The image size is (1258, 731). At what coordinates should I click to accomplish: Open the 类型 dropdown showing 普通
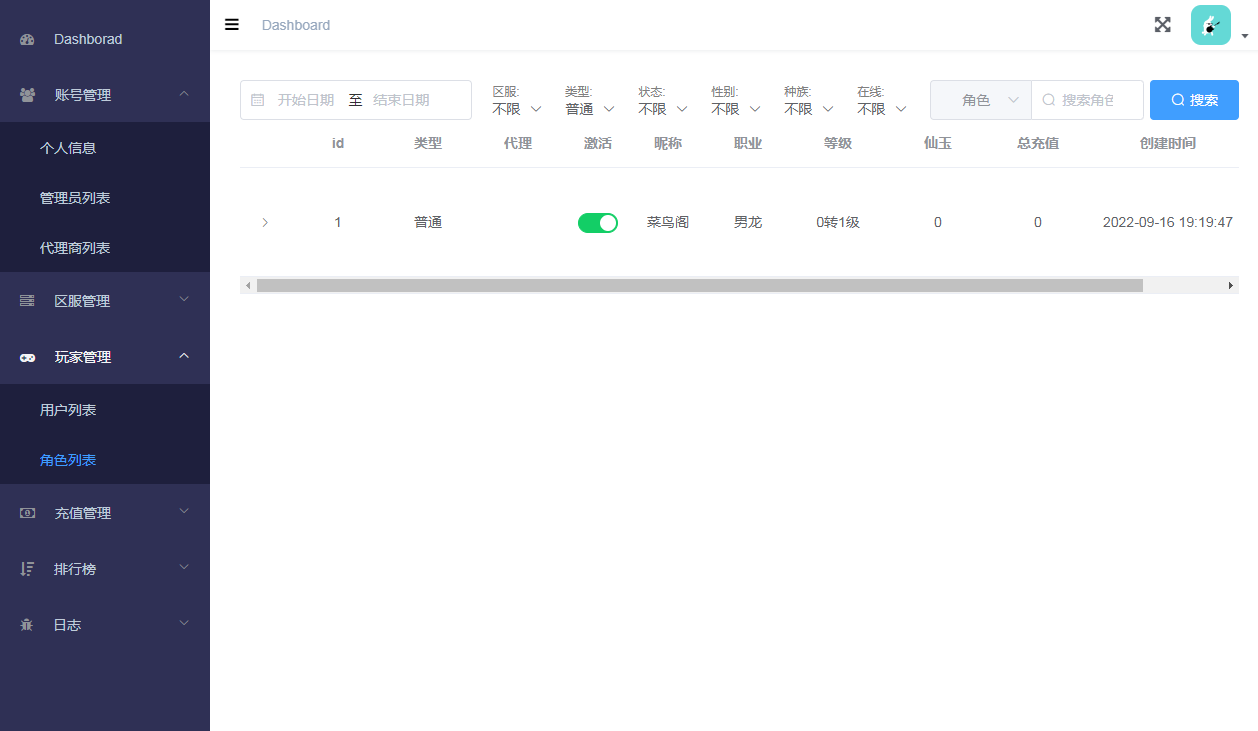pos(589,109)
